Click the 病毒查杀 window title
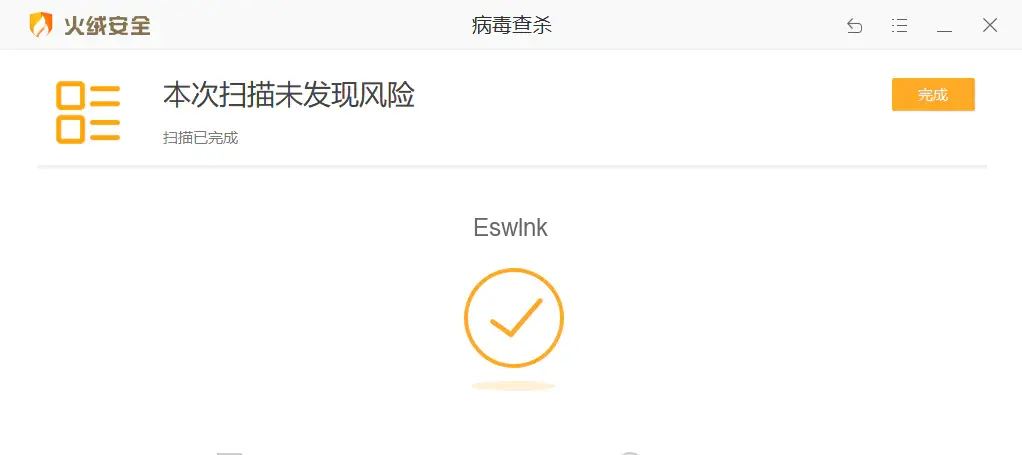Screen dimensions: 1022x455 [x=512, y=25]
